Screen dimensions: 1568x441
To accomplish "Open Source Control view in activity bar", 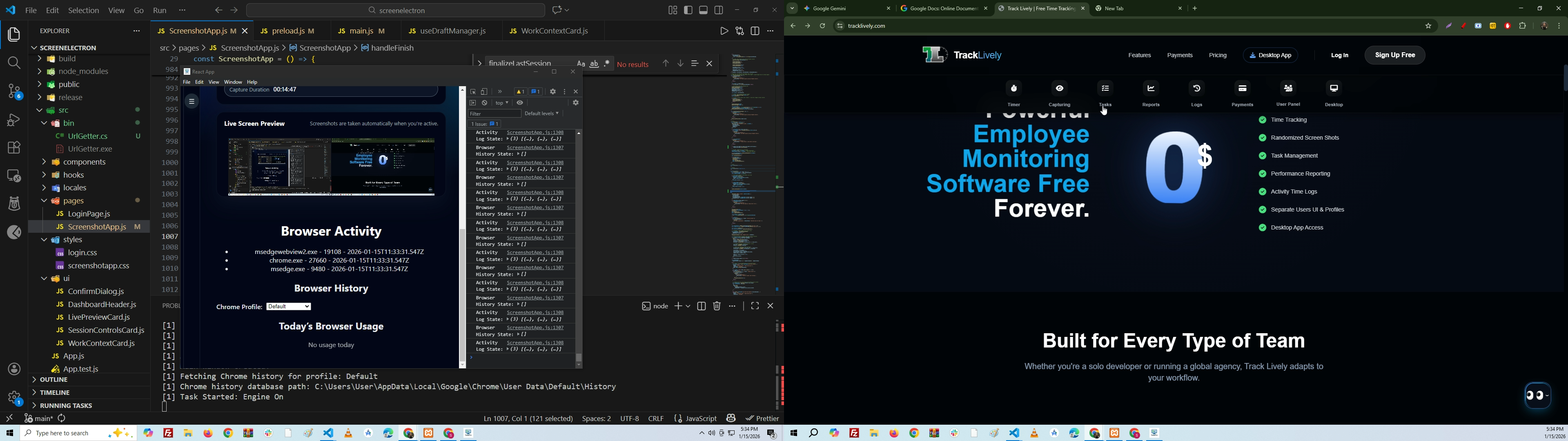I will pyautogui.click(x=13, y=91).
